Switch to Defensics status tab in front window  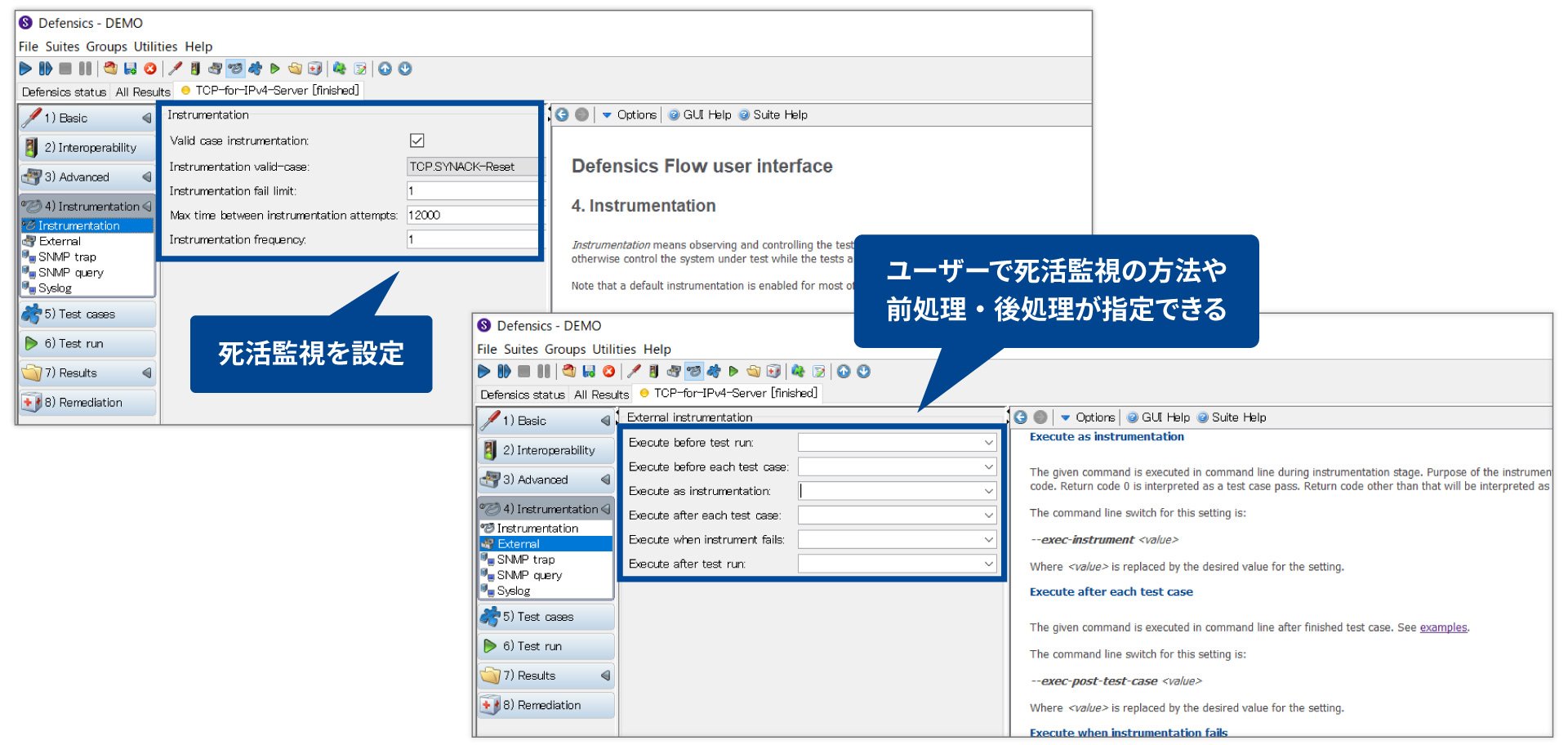point(523,395)
